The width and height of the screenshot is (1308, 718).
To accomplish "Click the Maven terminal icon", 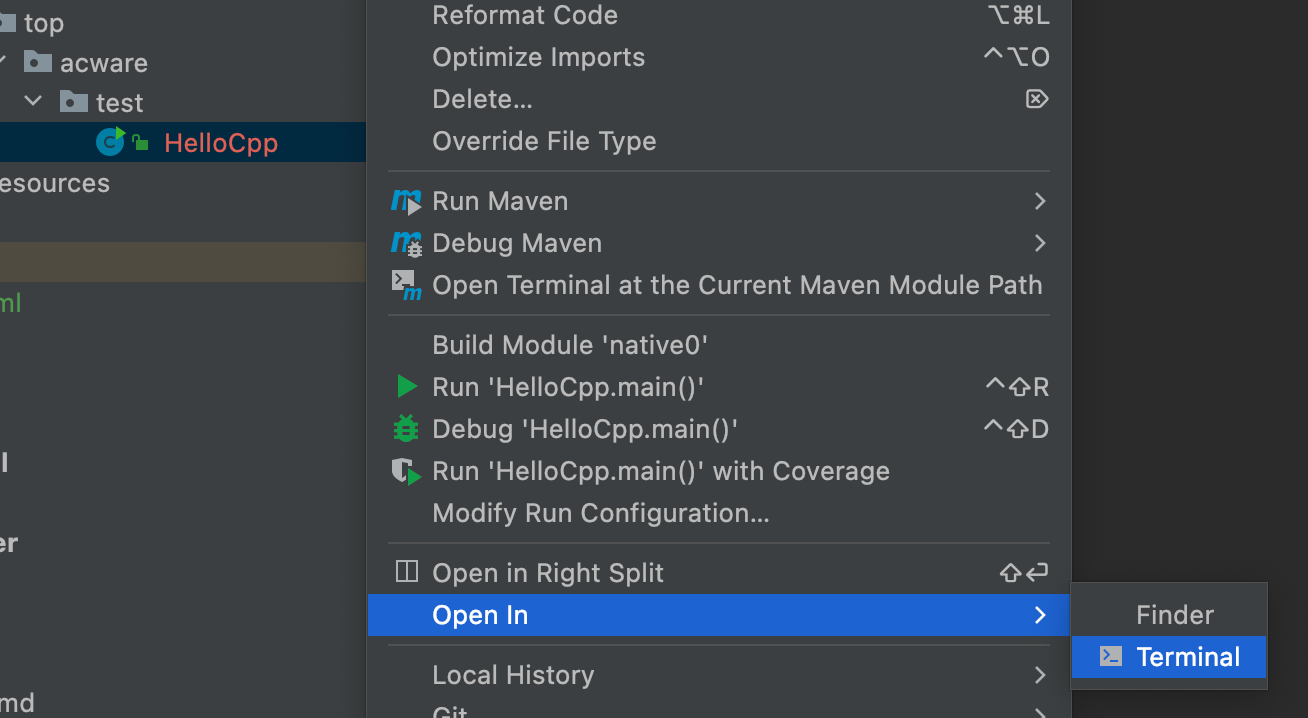I will [x=406, y=286].
